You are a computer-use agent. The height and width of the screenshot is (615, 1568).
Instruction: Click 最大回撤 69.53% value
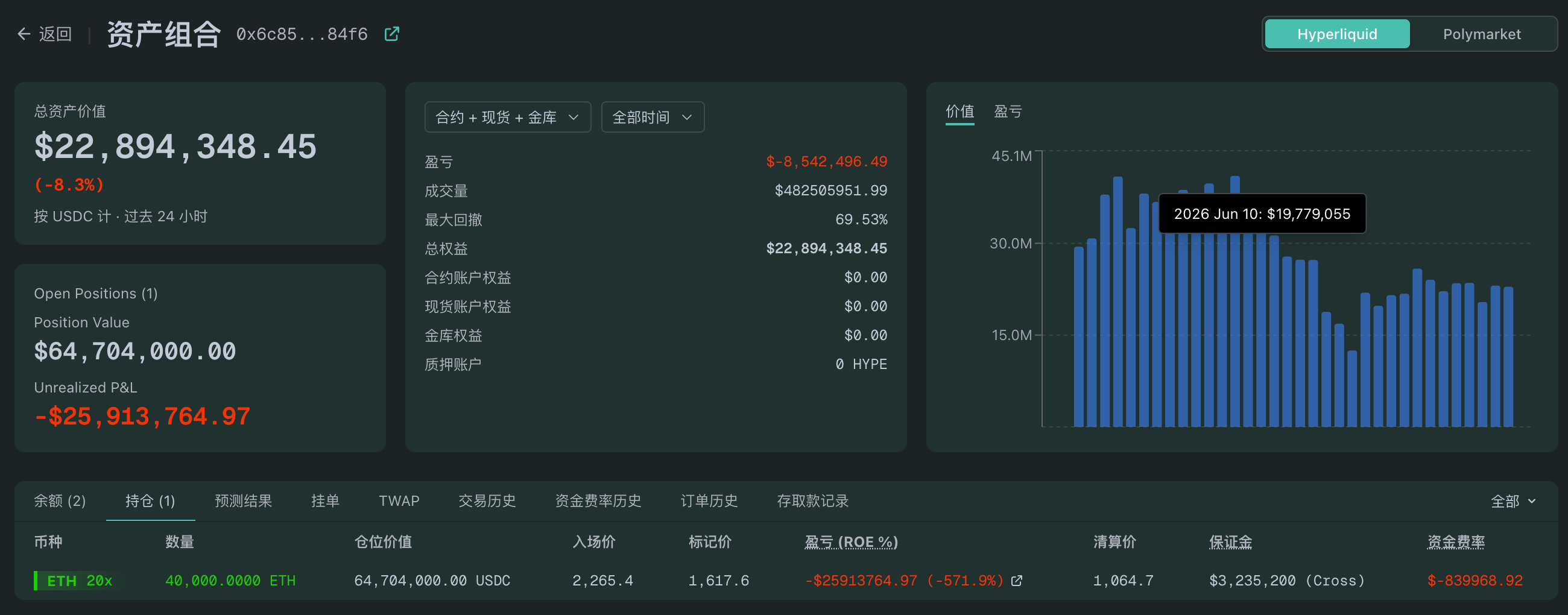[861, 219]
